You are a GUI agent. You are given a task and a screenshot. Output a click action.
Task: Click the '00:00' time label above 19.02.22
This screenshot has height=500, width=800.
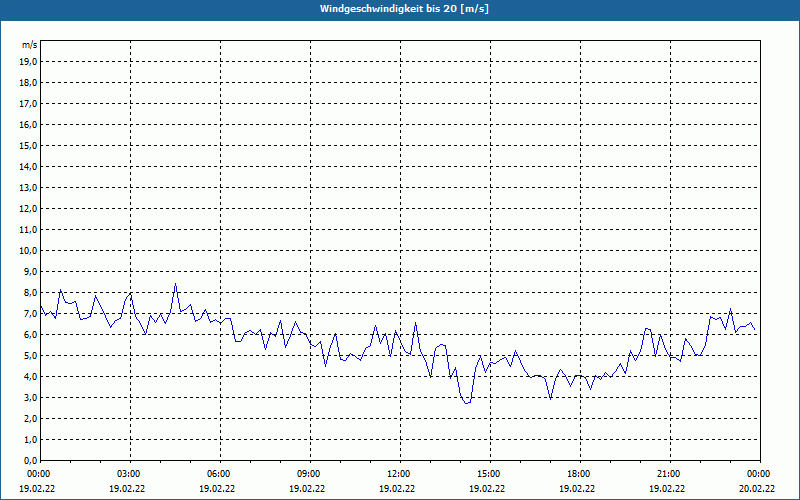pos(38,474)
